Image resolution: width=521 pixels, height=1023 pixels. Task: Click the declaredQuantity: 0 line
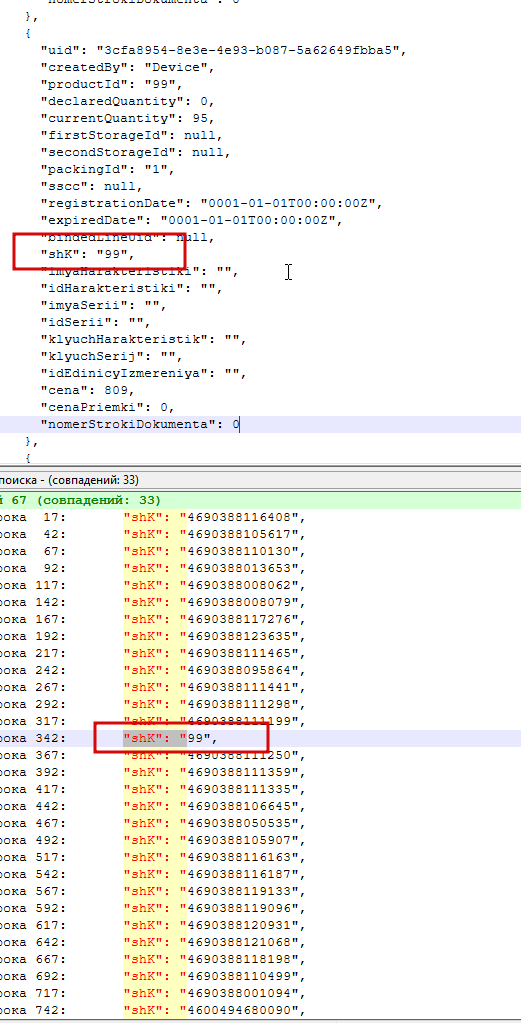(x=128, y=101)
